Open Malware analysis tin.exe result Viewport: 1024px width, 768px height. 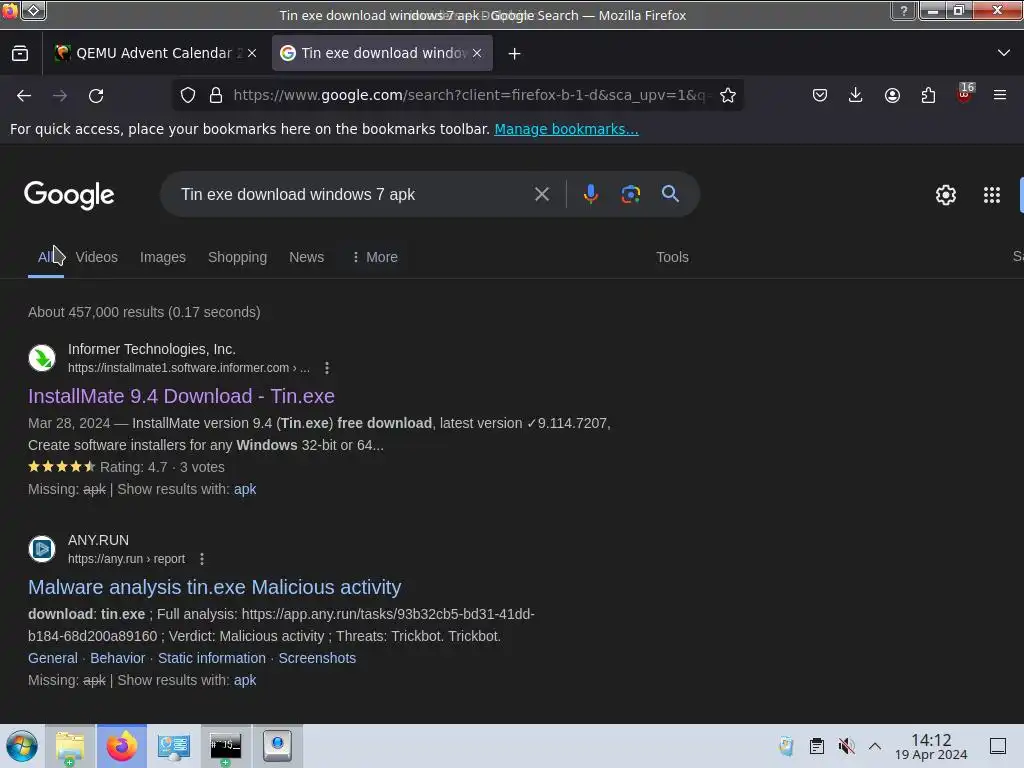pos(214,587)
